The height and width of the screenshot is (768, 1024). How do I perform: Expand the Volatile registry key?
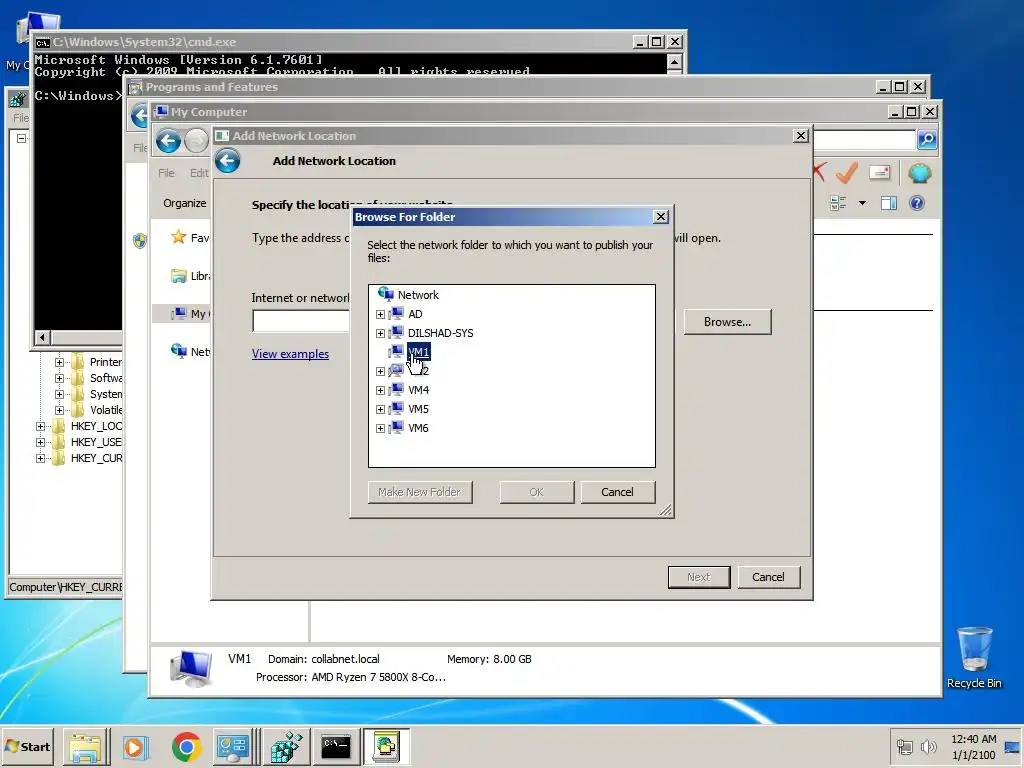(x=59, y=410)
